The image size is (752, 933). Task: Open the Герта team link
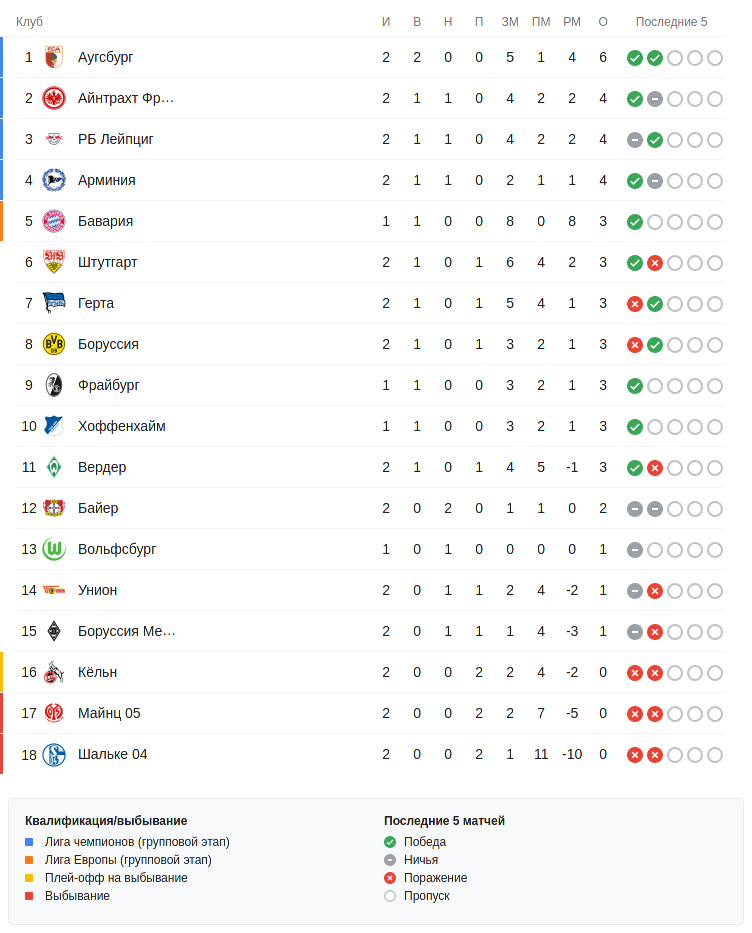pos(96,303)
